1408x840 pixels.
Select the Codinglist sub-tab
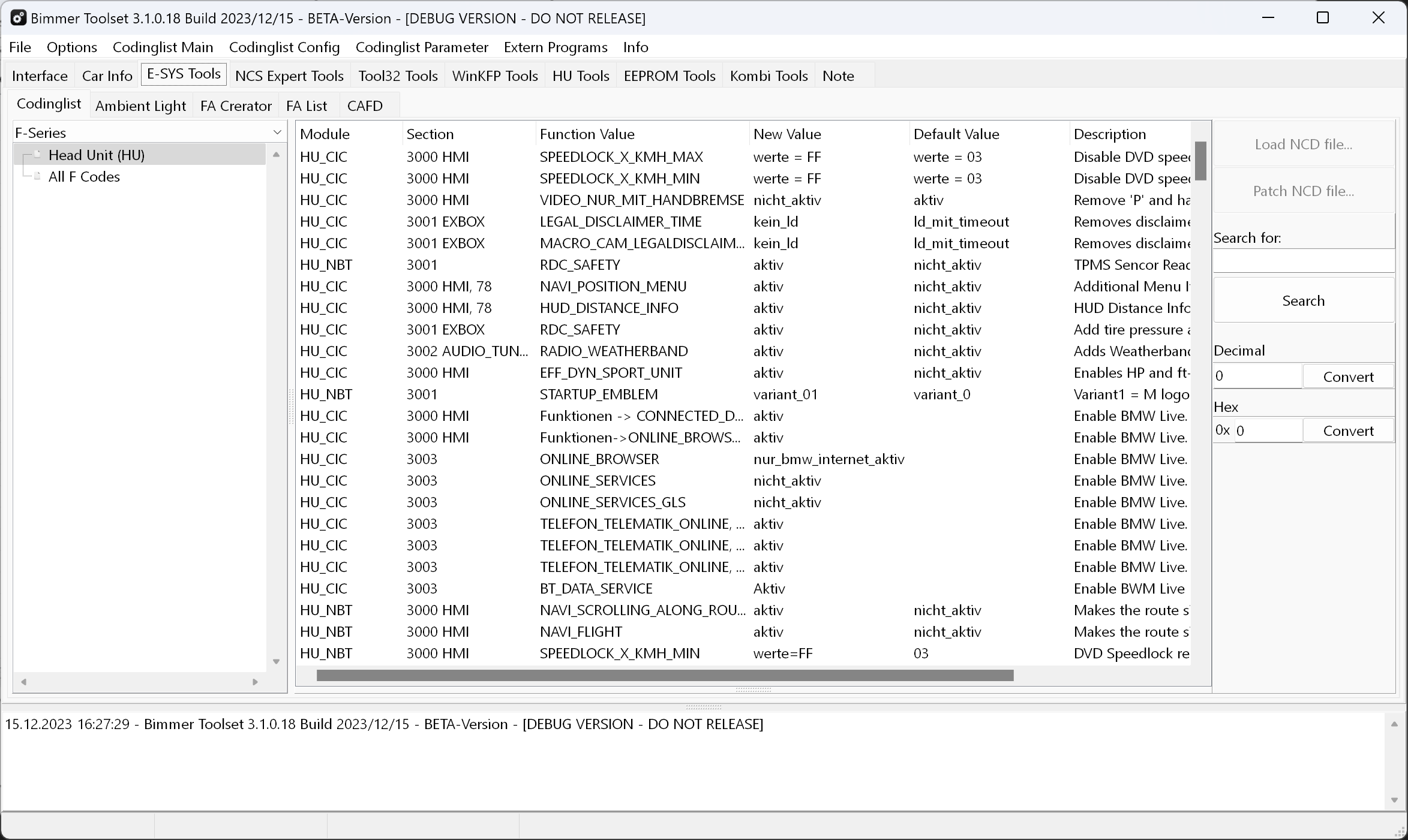(x=49, y=104)
